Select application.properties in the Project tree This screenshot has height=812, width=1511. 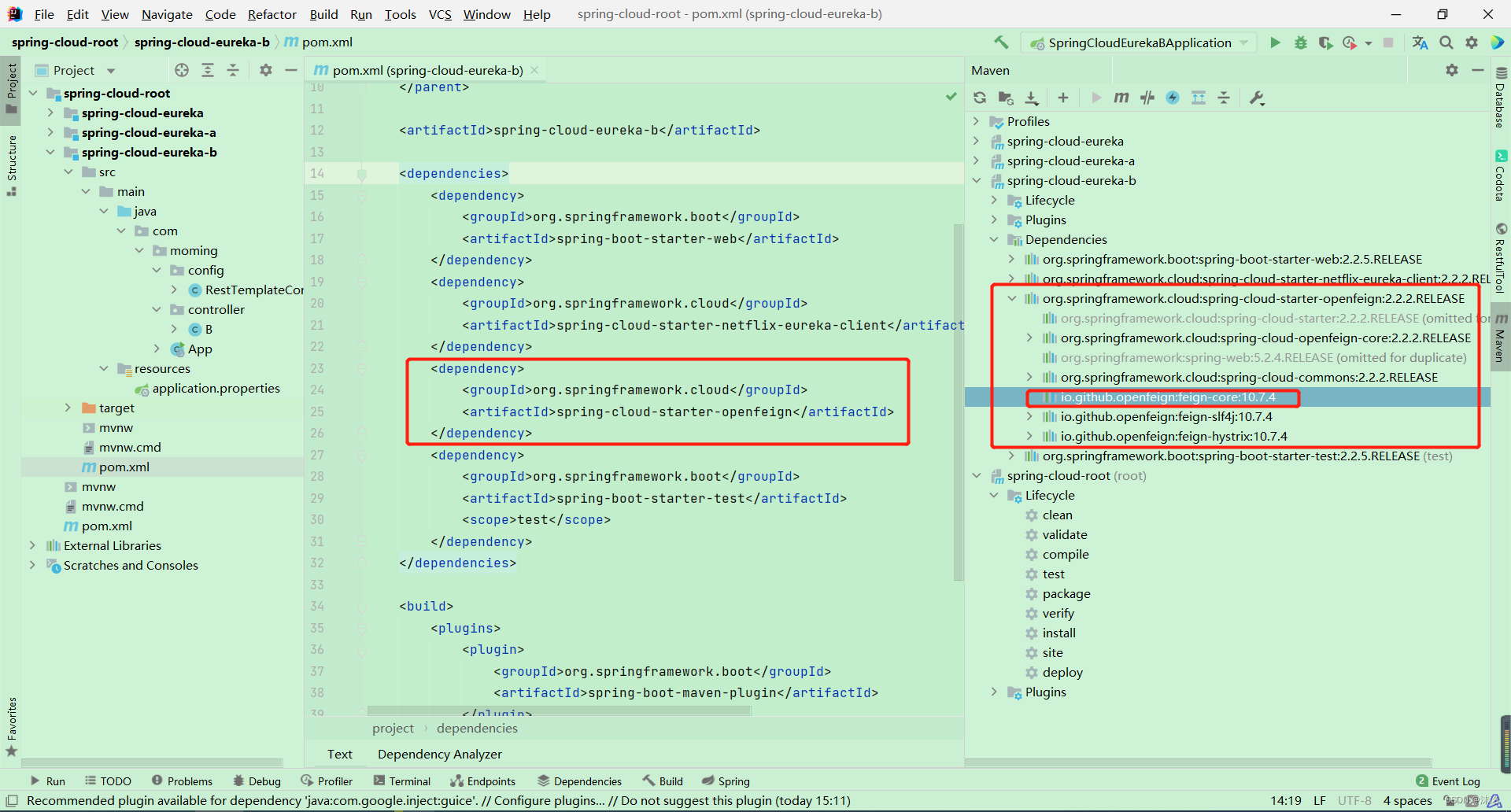(x=216, y=389)
